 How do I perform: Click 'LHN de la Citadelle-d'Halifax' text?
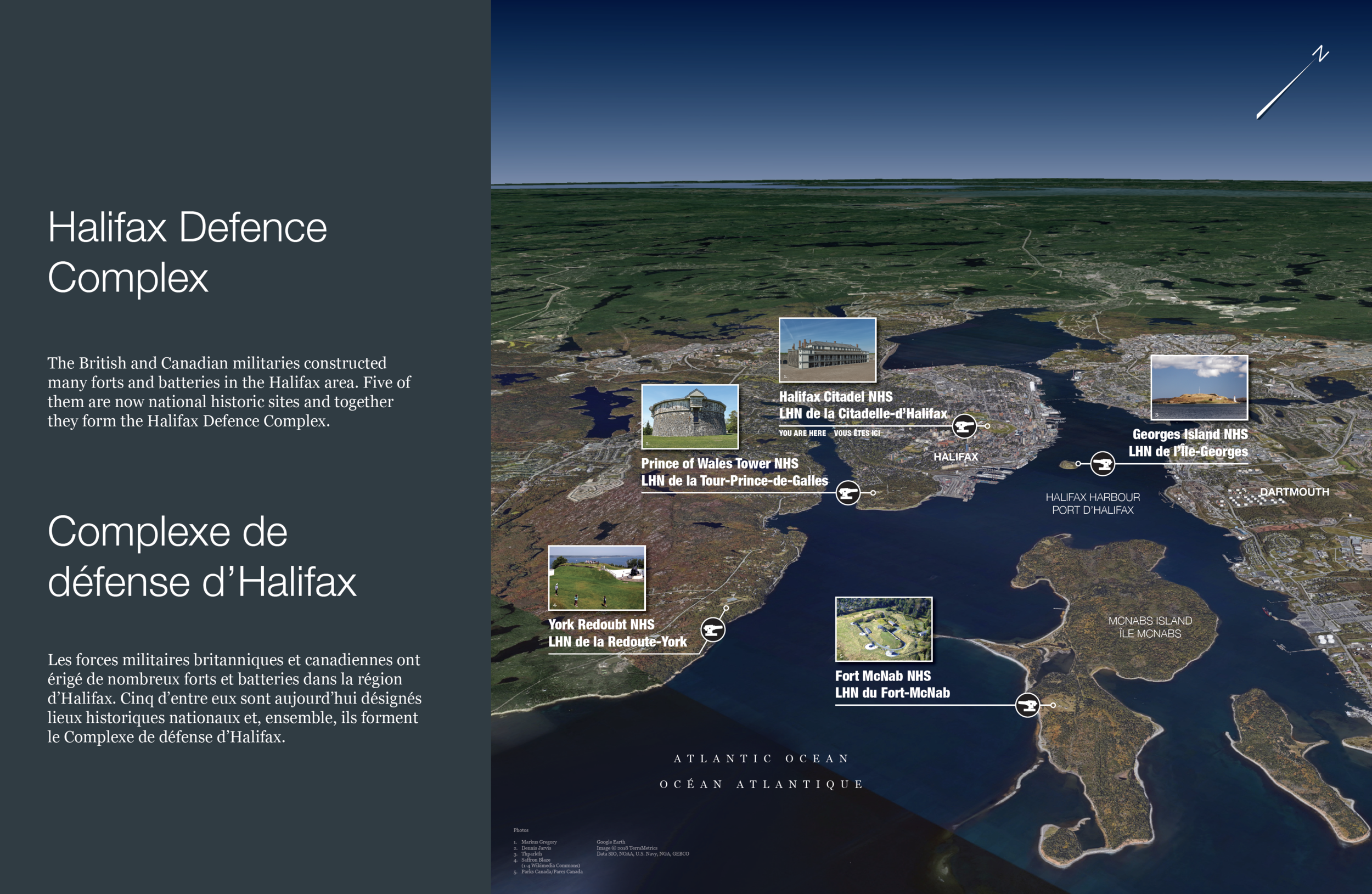(863, 413)
